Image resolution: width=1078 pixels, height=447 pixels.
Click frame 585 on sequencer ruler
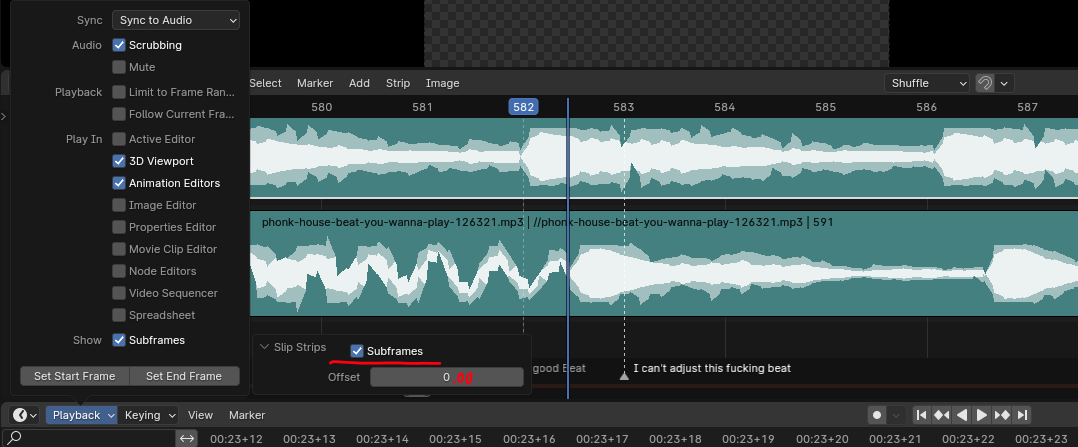pyautogui.click(x=826, y=107)
